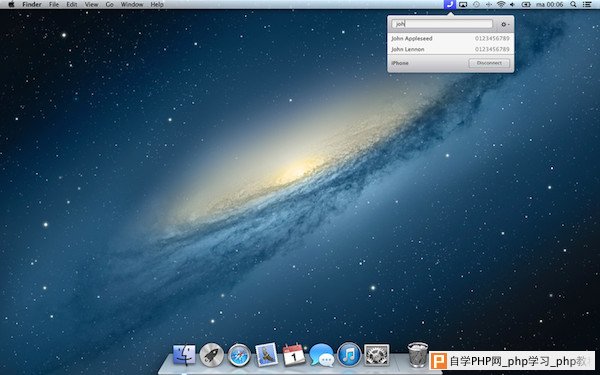
Task: Click the phone dialer menu bar icon
Action: [450, 5]
